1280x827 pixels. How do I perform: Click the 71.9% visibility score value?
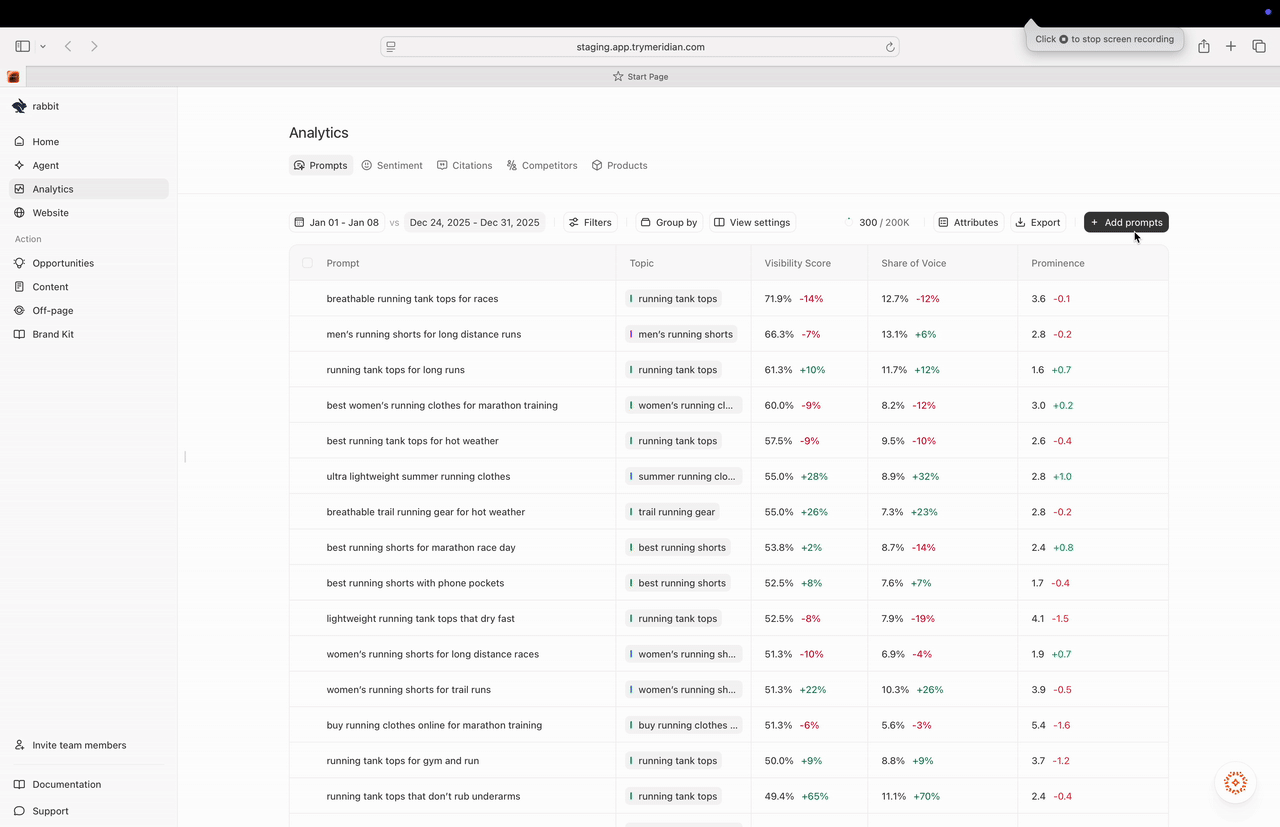pyautogui.click(x=778, y=299)
